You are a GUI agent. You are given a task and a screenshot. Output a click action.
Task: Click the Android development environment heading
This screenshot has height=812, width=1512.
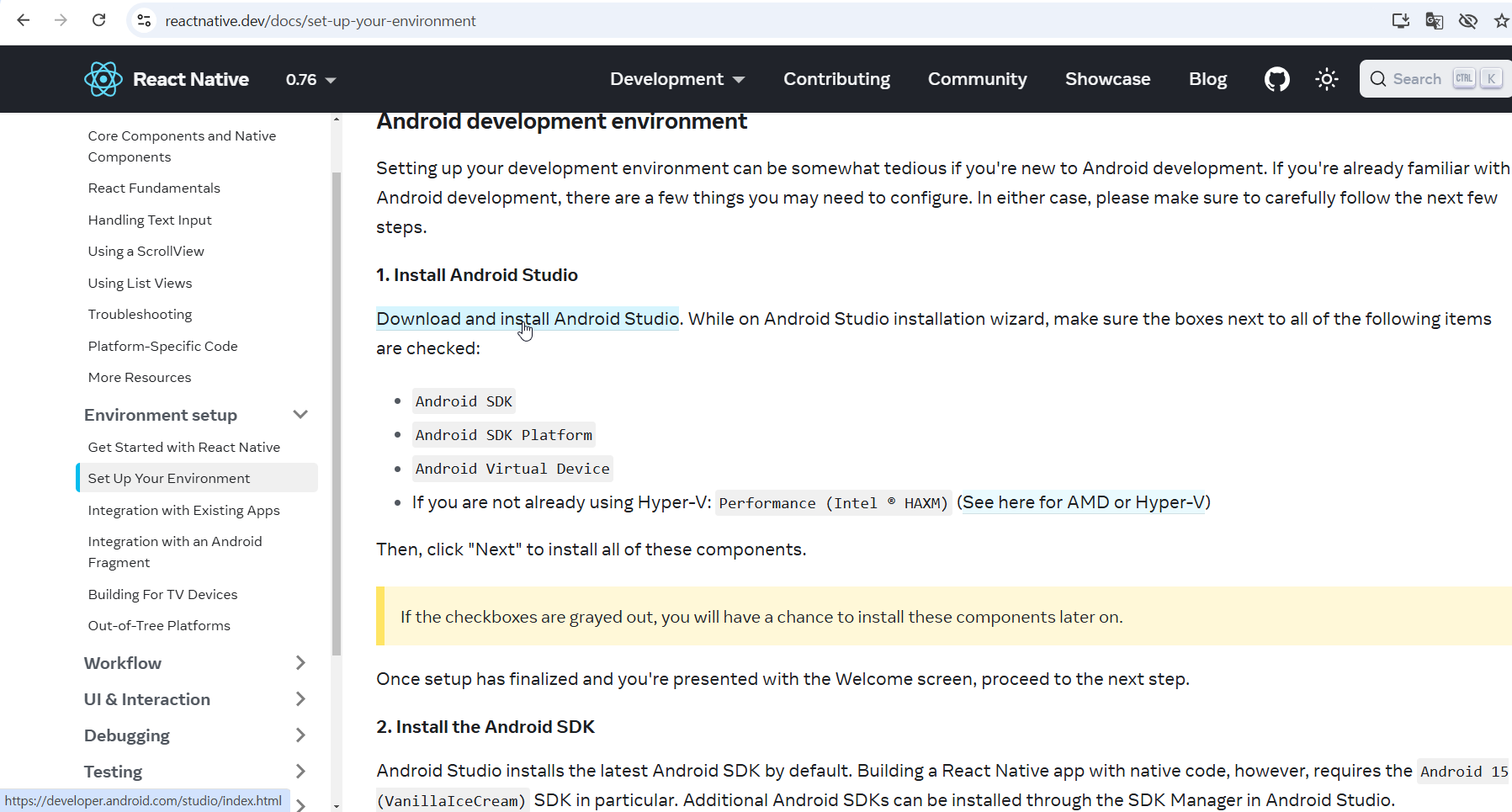tap(561, 122)
